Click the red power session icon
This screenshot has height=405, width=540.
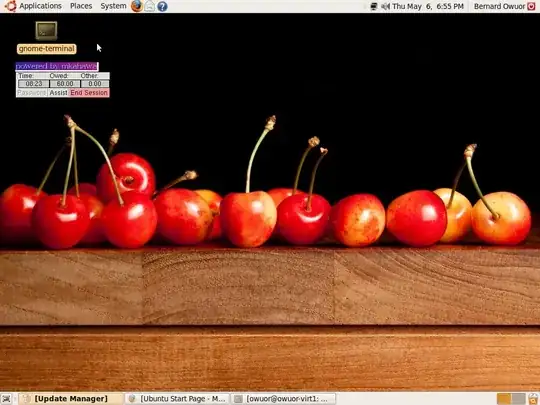(x=532, y=6)
